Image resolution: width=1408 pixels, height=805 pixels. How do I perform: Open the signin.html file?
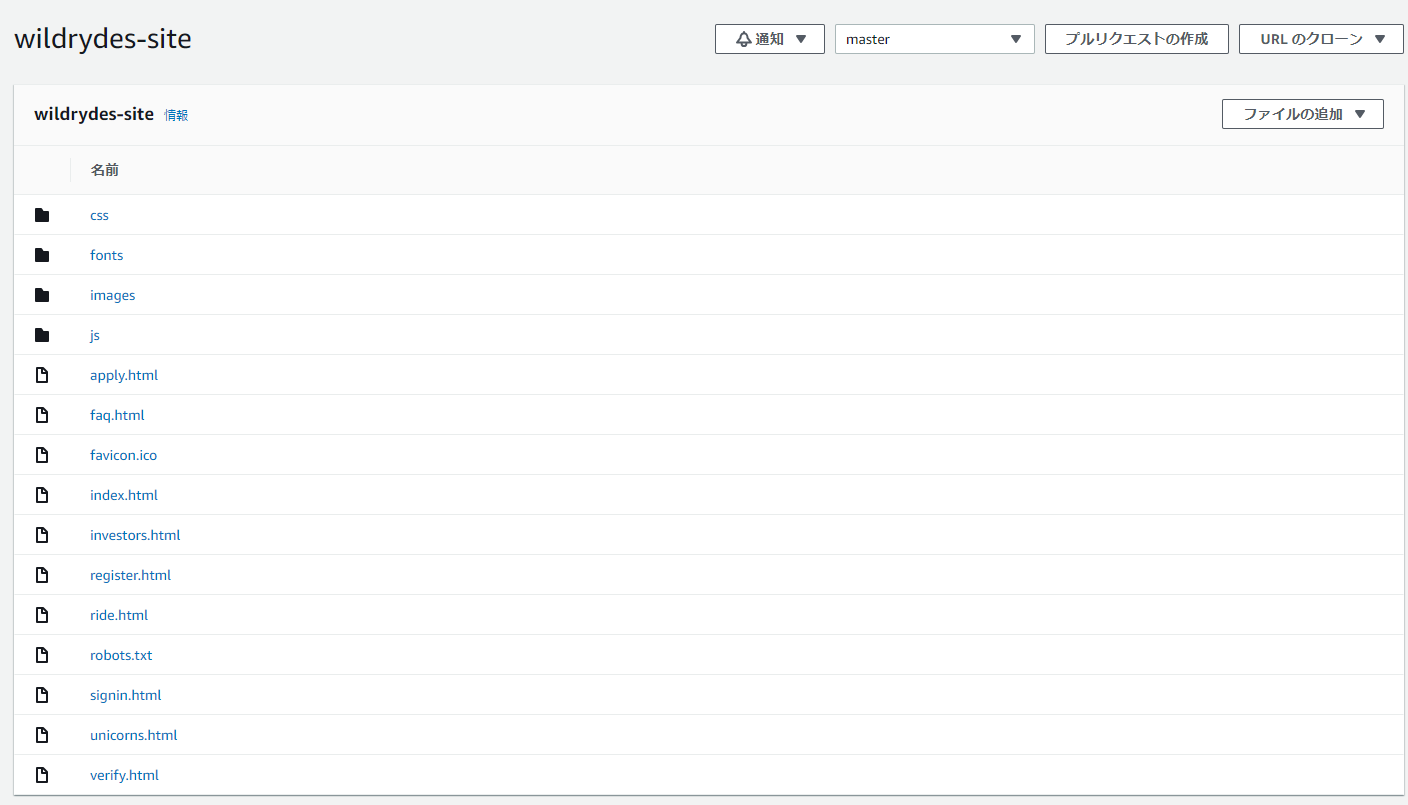tap(125, 694)
